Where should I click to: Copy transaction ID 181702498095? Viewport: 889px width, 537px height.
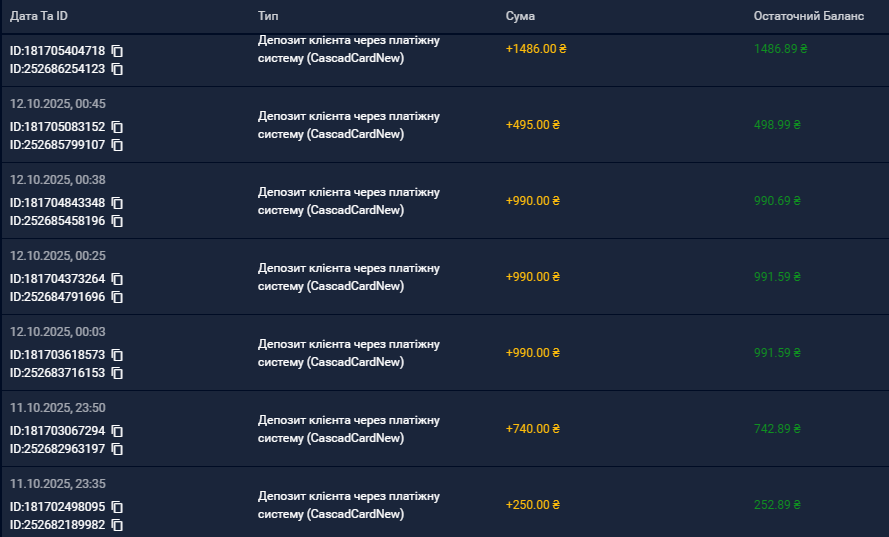coord(117,507)
